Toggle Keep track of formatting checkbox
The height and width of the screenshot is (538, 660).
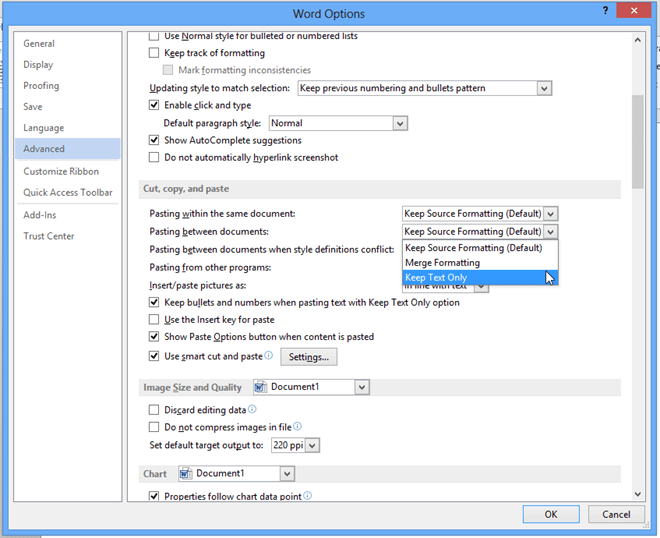pos(154,53)
